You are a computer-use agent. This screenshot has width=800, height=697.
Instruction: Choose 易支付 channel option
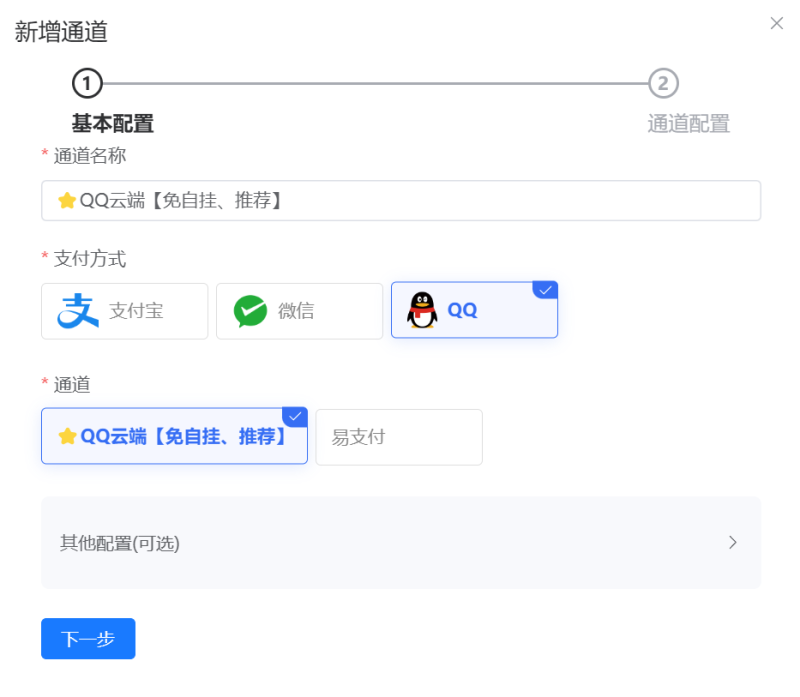[x=399, y=437]
